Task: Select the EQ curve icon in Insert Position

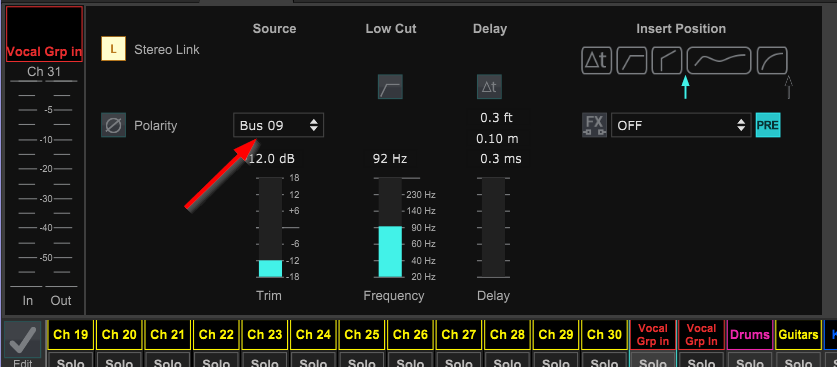Action: pyautogui.click(x=719, y=60)
